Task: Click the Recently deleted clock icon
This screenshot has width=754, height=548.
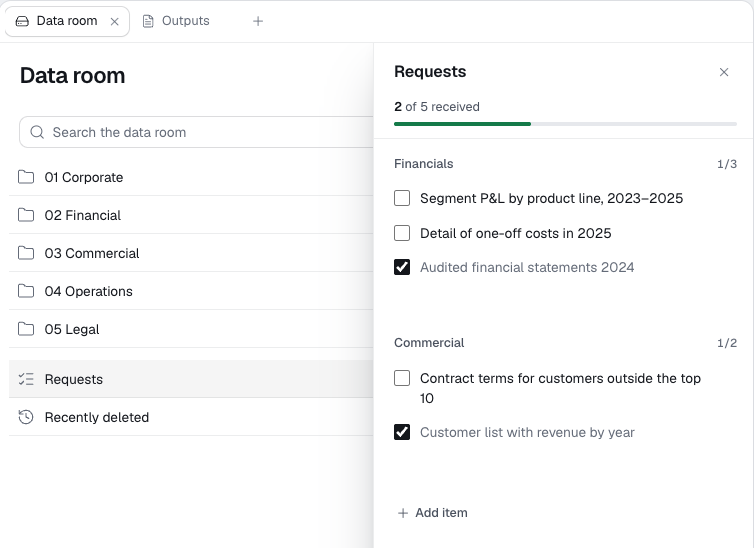Action: (x=26, y=417)
